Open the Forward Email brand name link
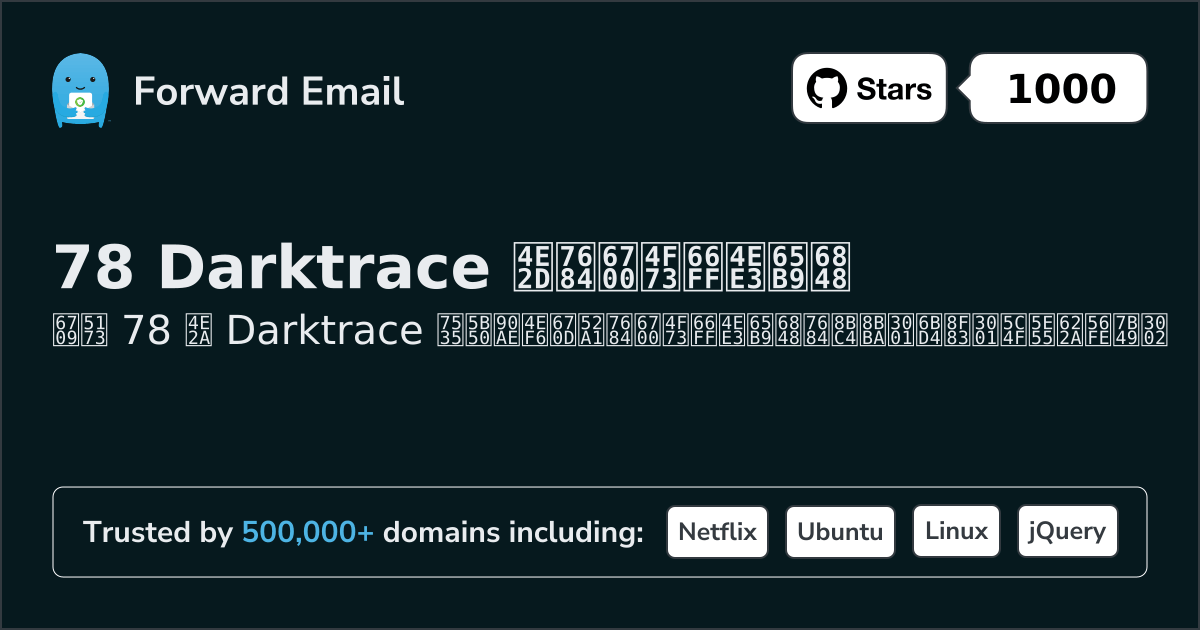 (268, 91)
